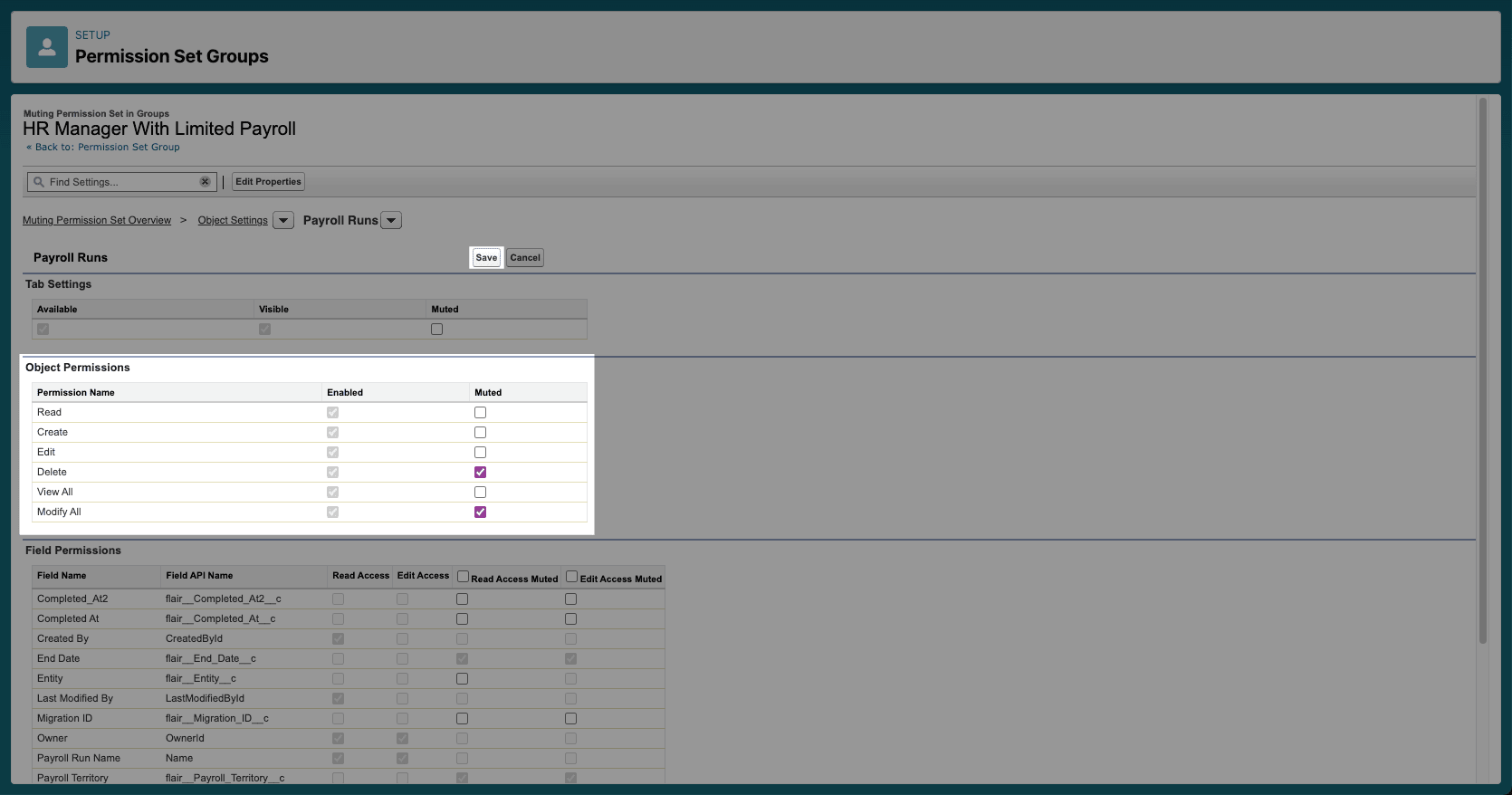This screenshot has width=1512, height=795.
Task: Click the Permission Set Groups setup icon
Action: (x=47, y=47)
